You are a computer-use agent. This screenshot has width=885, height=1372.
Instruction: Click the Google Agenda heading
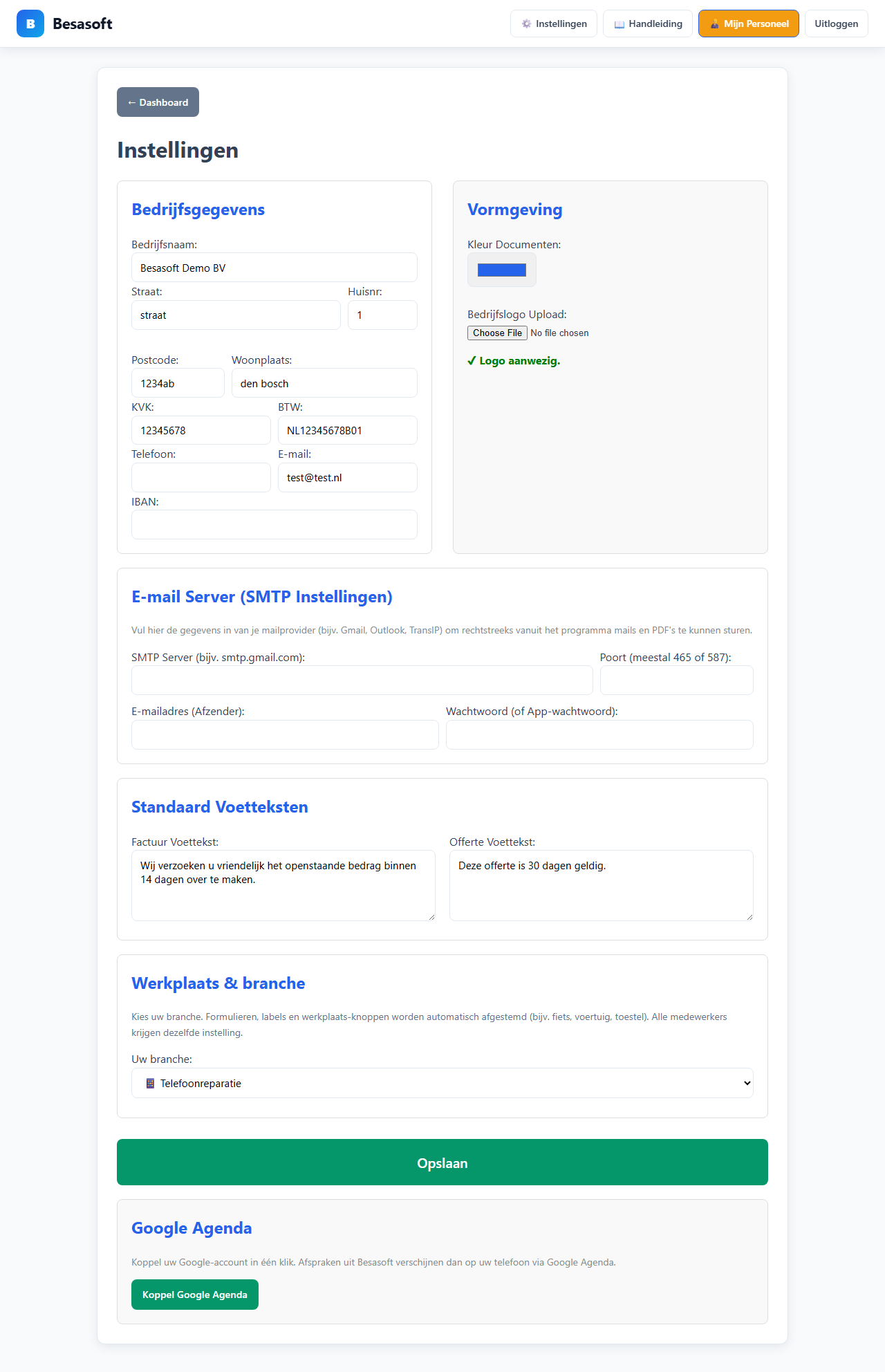[x=192, y=1228]
